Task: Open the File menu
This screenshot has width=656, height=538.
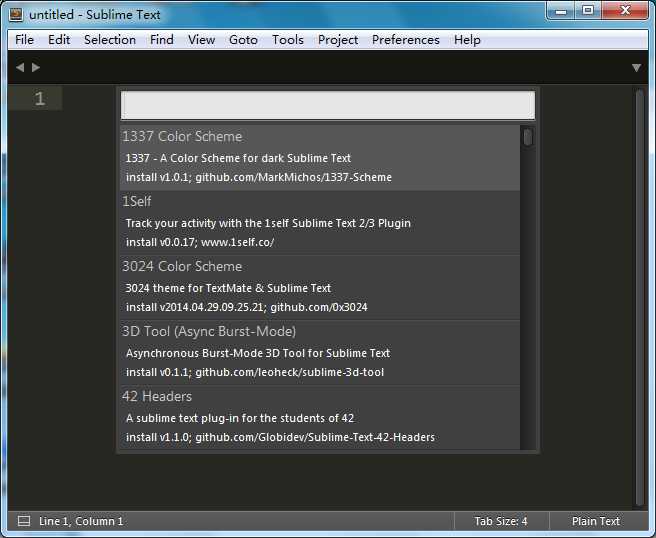Action: pyautogui.click(x=24, y=40)
